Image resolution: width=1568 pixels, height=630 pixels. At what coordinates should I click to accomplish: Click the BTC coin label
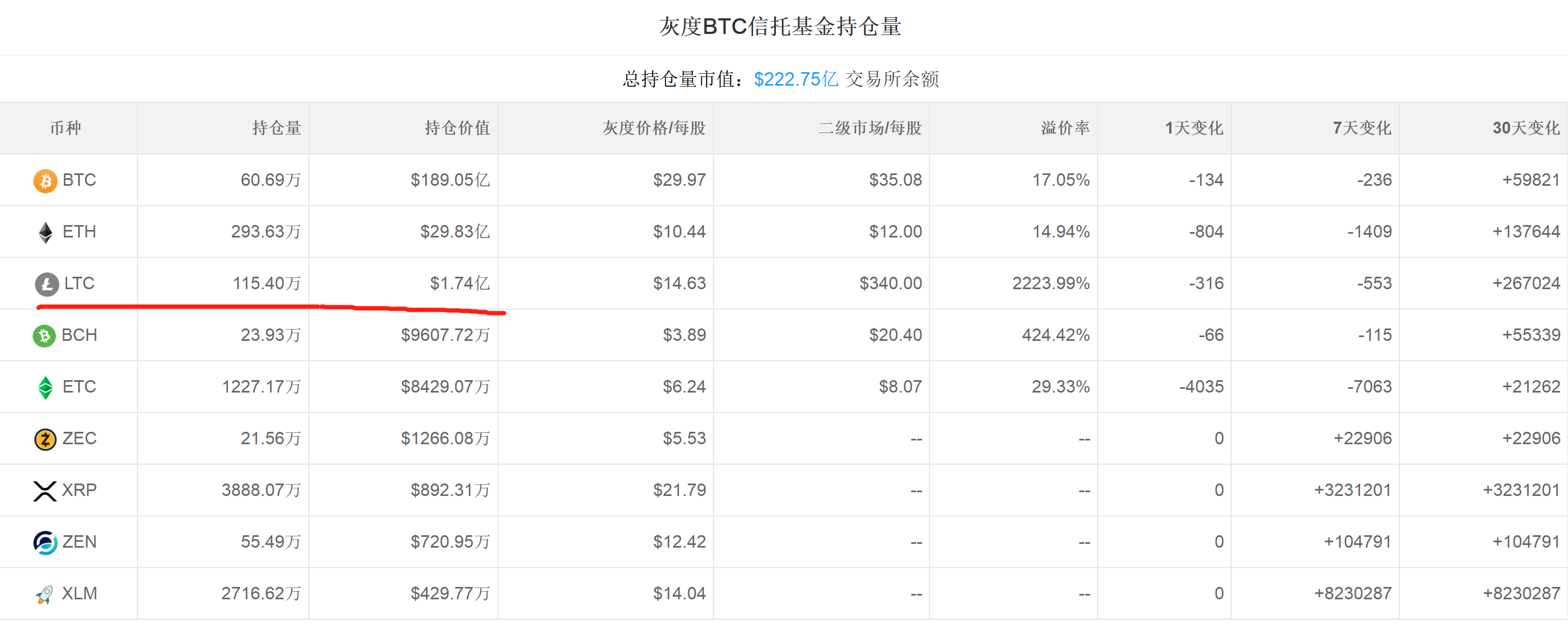(79, 180)
